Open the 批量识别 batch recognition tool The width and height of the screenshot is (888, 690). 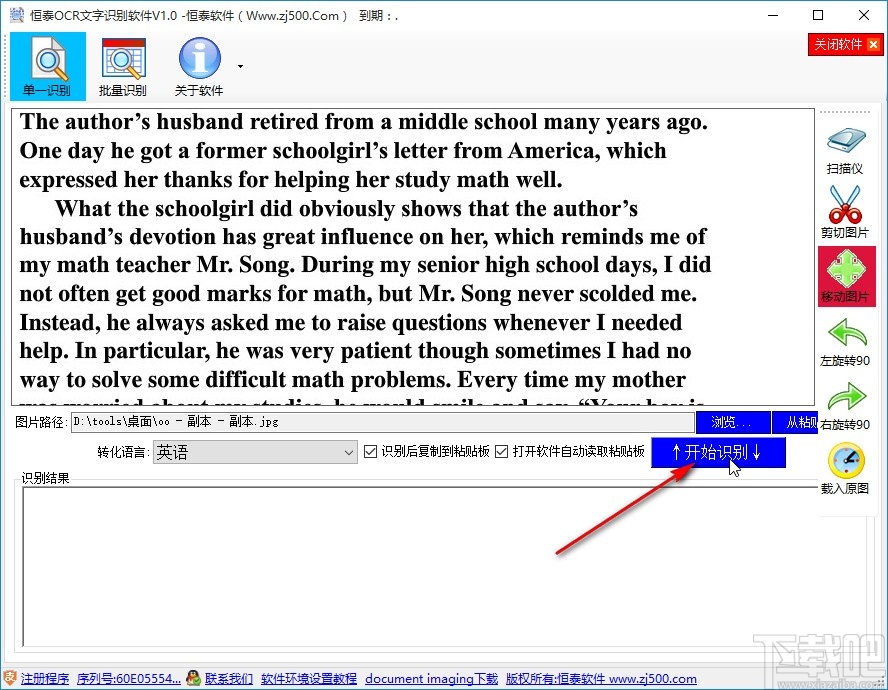pyautogui.click(x=122, y=65)
